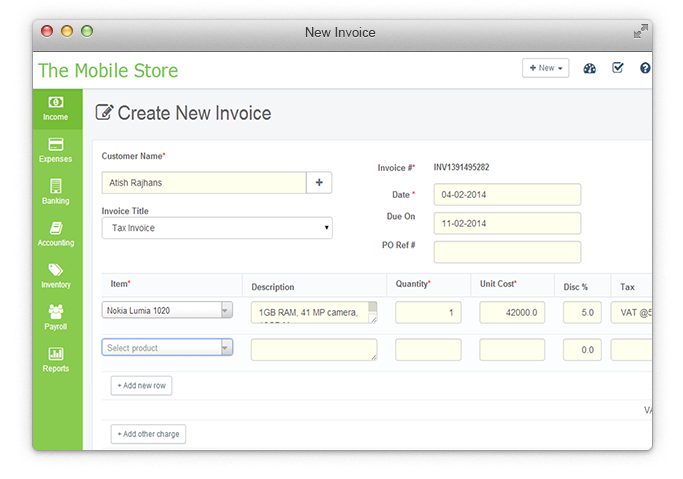Image resolution: width=683 pixels, height=479 pixels.
Task: Click the green zoom window button
Action: (x=87, y=31)
